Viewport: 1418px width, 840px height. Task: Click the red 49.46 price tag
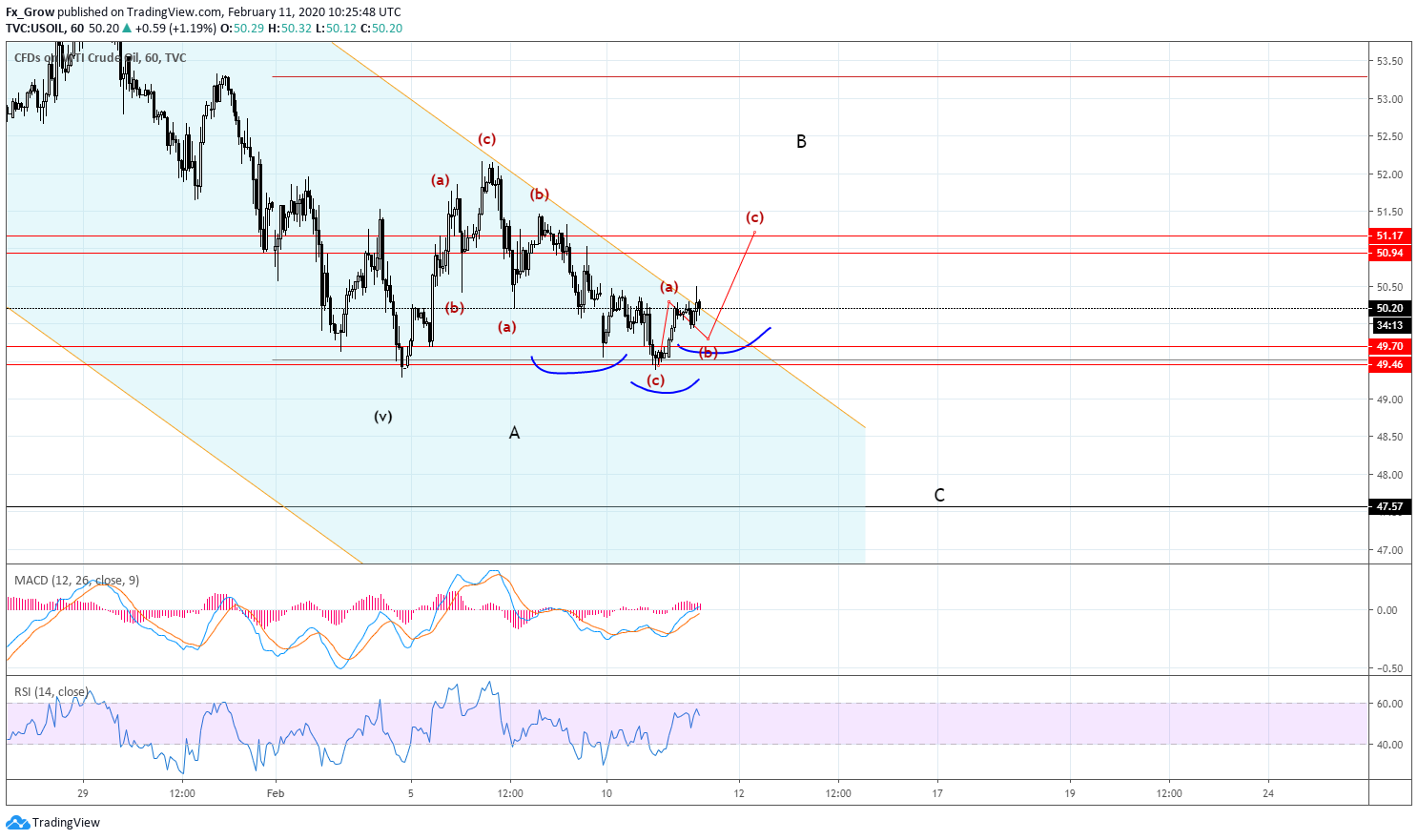1389,364
